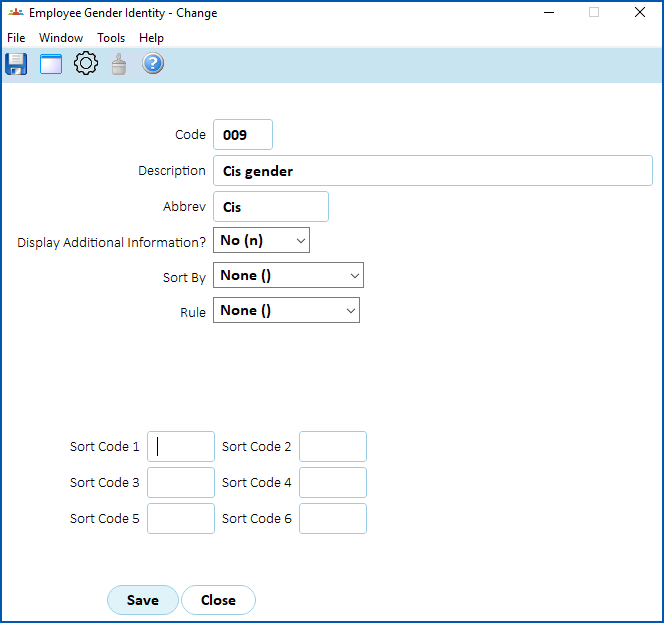Click the grayed paintbrush clear icon
The height and width of the screenshot is (623, 664).
[119, 64]
